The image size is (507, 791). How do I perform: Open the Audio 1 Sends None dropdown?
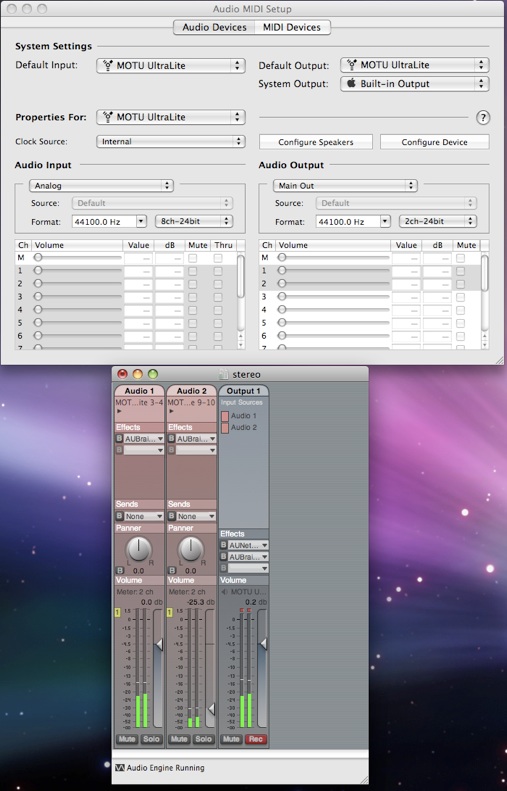[144, 516]
